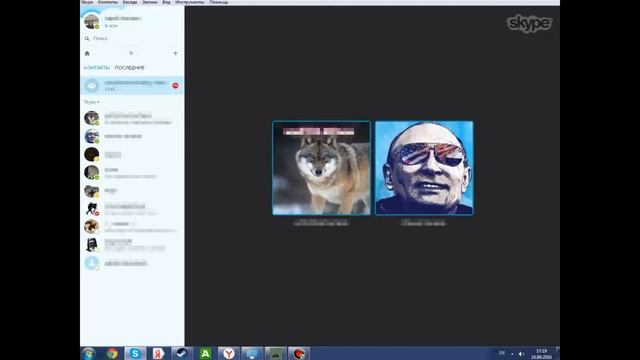
Task: Open the Беседа menu
Action: 130,2
